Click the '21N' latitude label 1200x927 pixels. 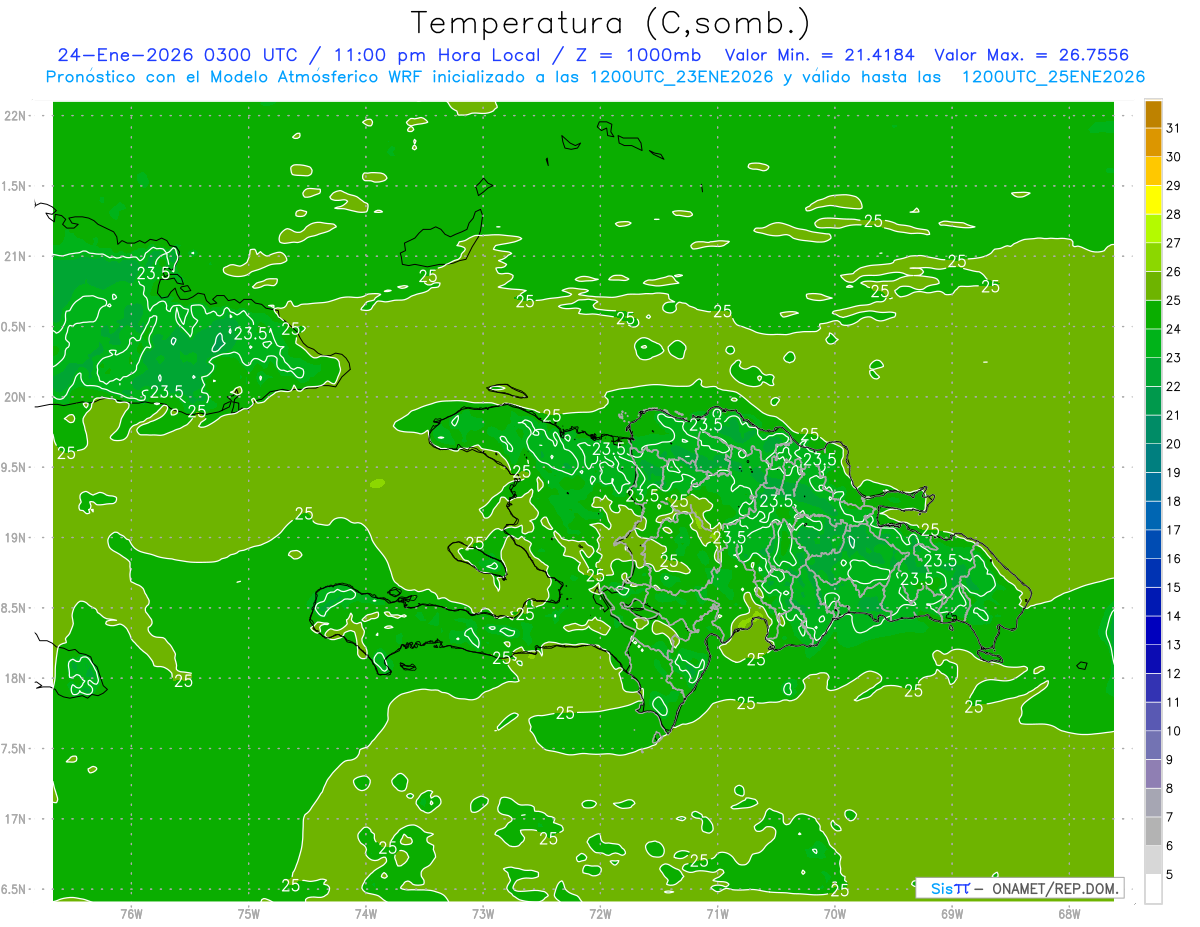[16, 256]
